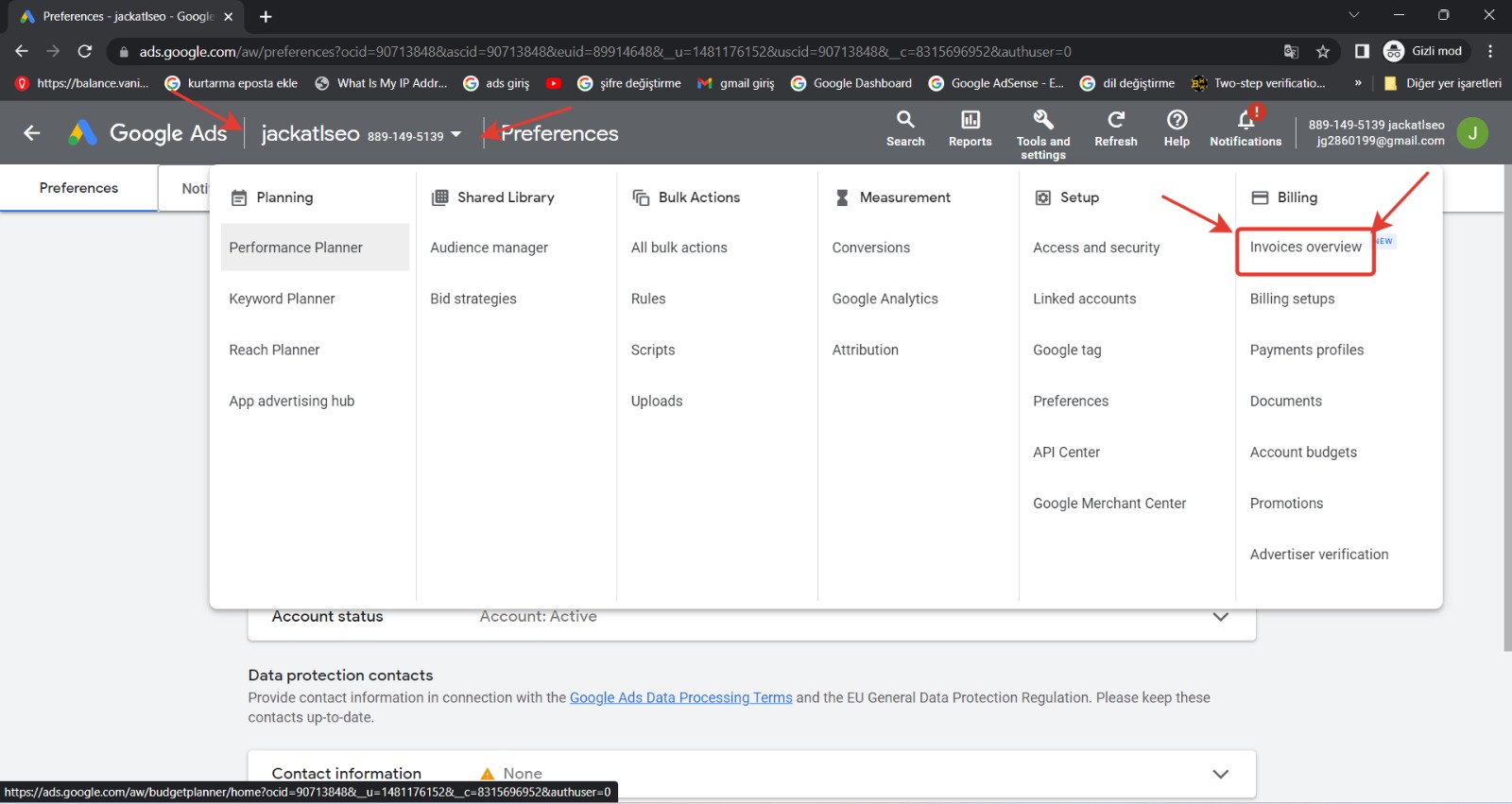Image resolution: width=1512 pixels, height=804 pixels.
Task: Open All bulk actions
Action: coord(679,248)
